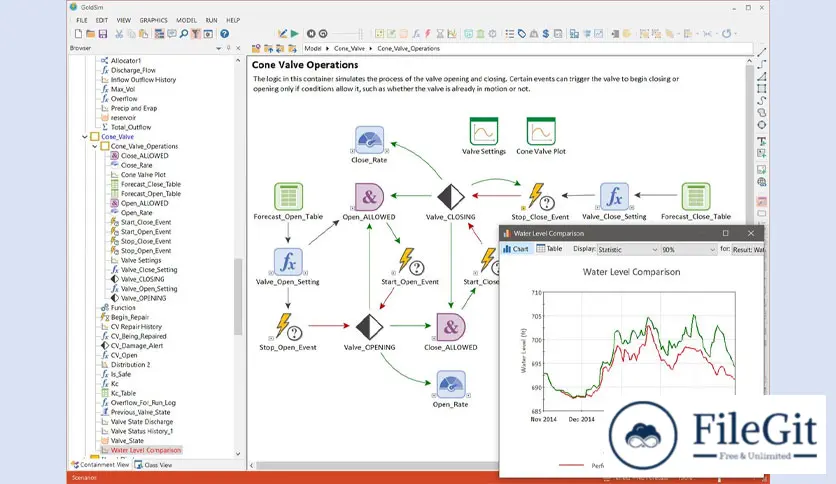Image resolution: width=836 pixels, height=484 pixels.
Task: Open the Result dropdown in chart window
Action: [748, 249]
